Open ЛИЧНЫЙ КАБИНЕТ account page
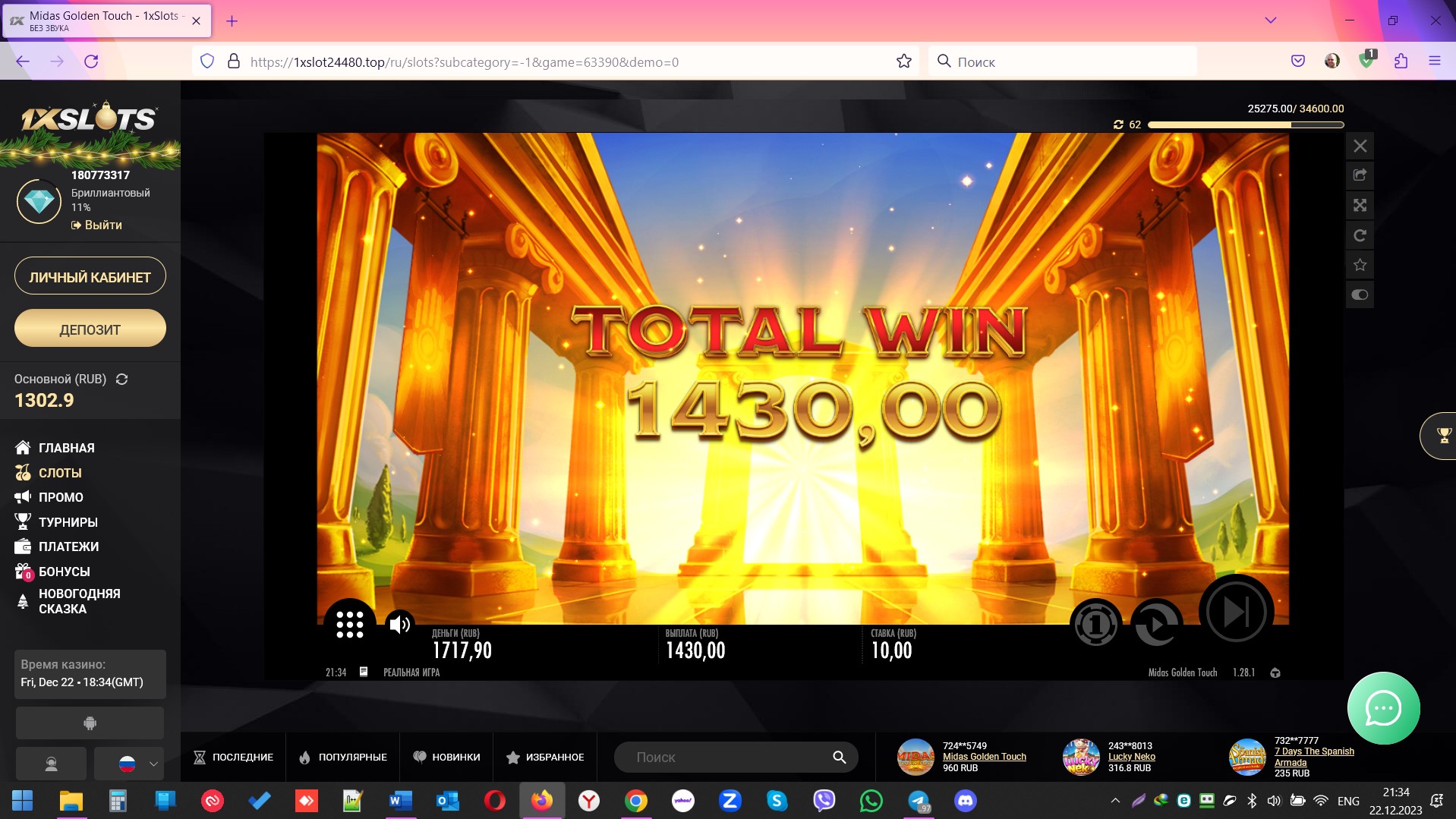The height and width of the screenshot is (819, 1456). click(90, 276)
